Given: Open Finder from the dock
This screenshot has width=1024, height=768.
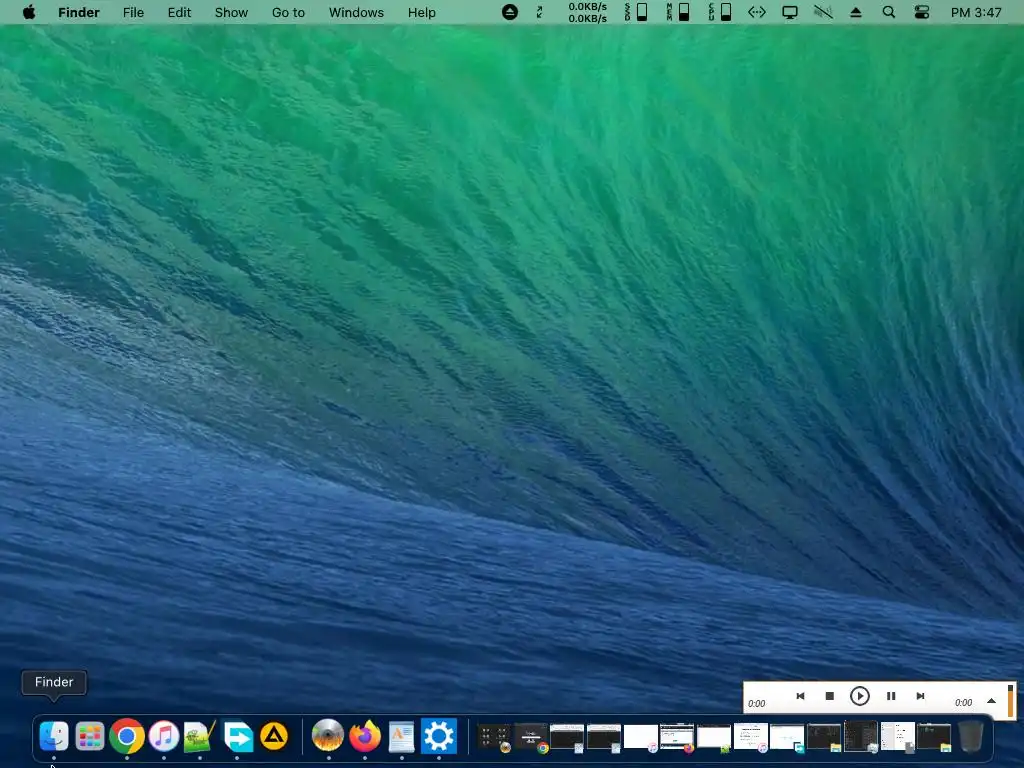Looking at the screenshot, I should coord(54,736).
